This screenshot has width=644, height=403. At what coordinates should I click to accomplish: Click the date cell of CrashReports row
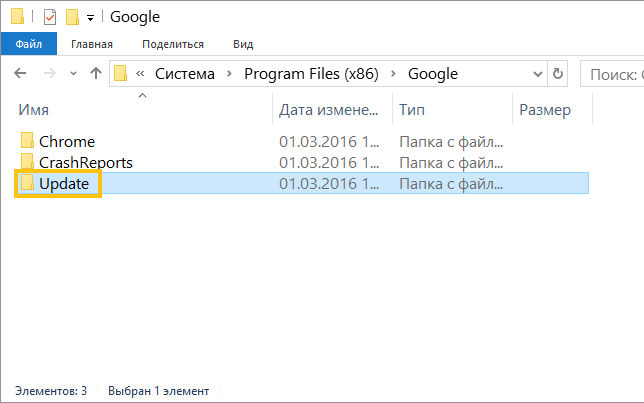coord(329,163)
